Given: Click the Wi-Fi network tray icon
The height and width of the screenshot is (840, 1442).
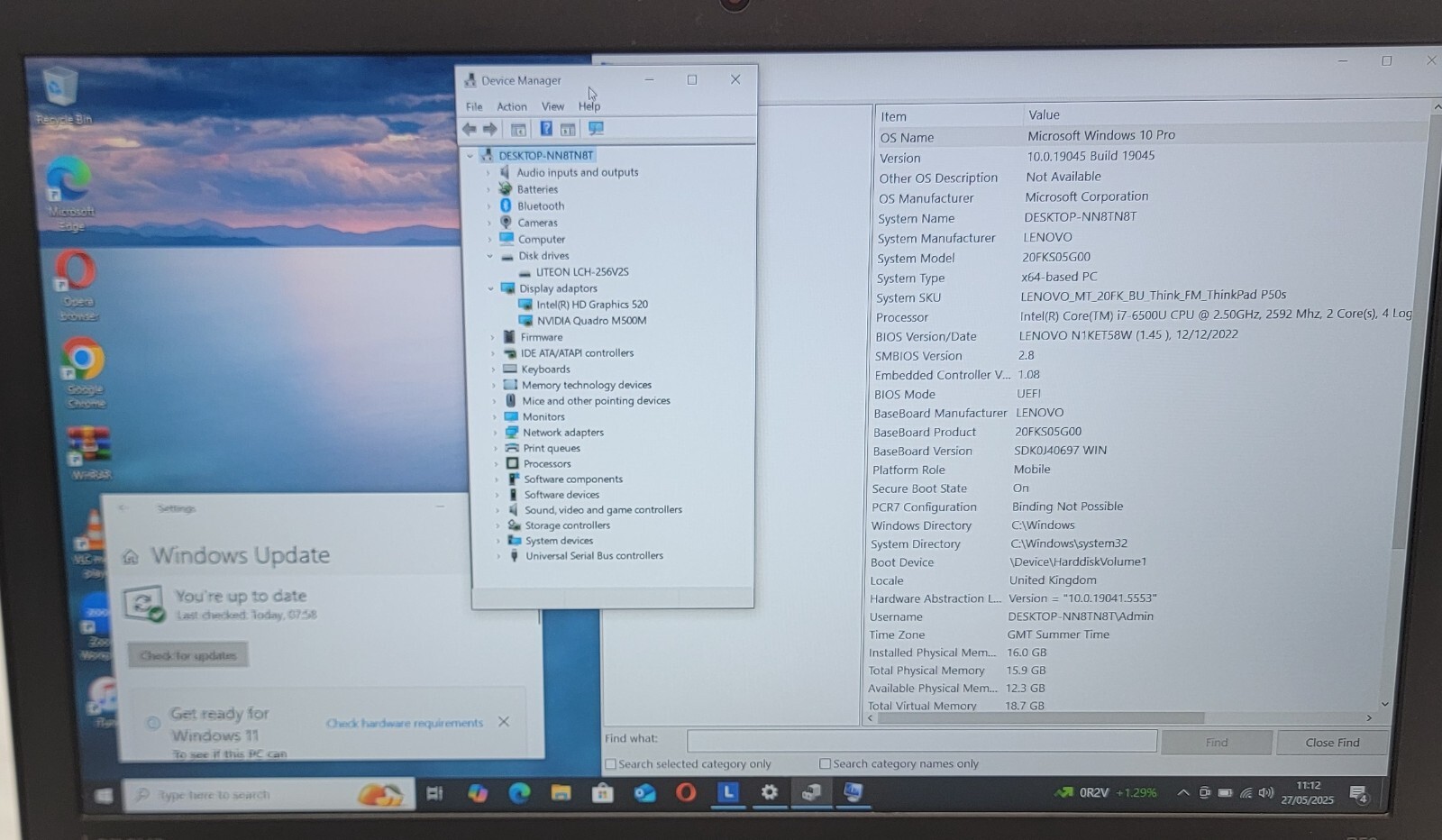Looking at the screenshot, I should (1246, 793).
